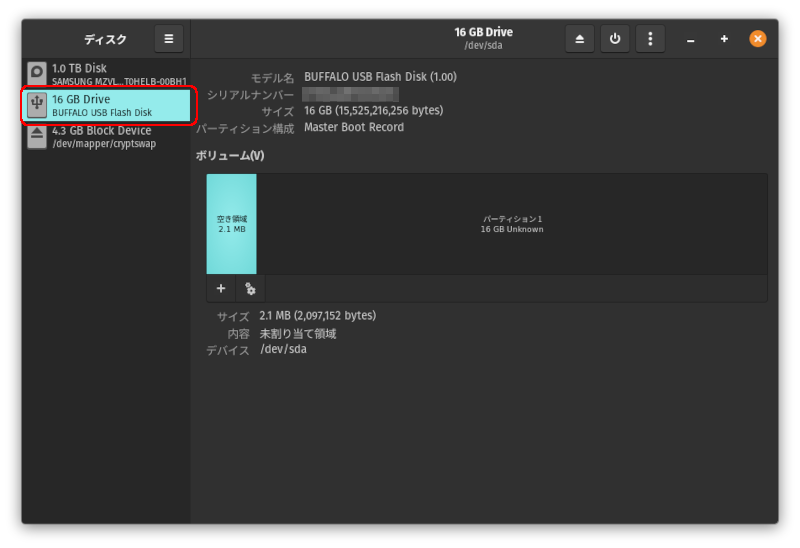
Task: Click the hard disk icon for 1.0 TB Disk
Action: [x=37, y=74]
